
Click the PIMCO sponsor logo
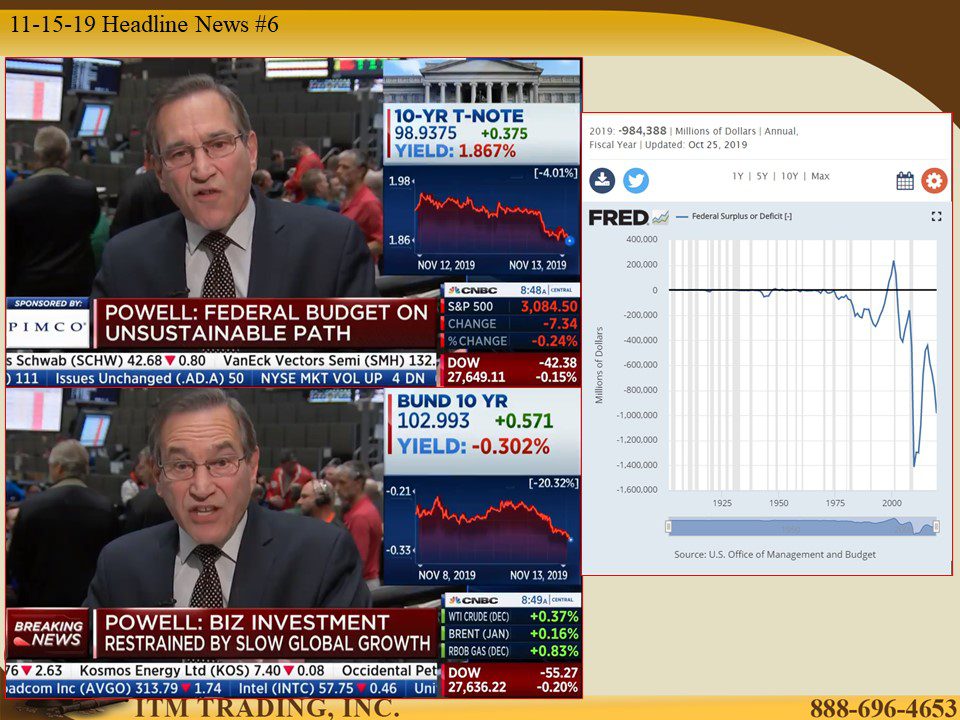[48, 327]
